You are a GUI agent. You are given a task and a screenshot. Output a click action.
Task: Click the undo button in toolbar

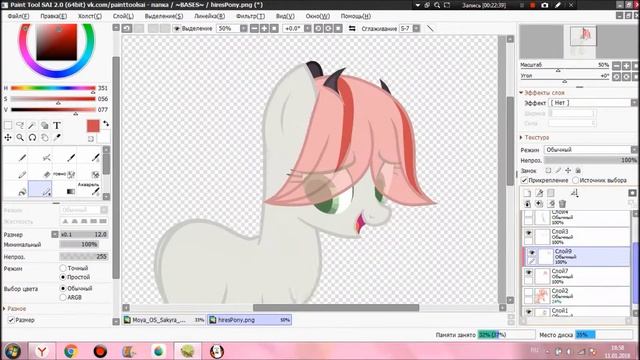point(127,28)
